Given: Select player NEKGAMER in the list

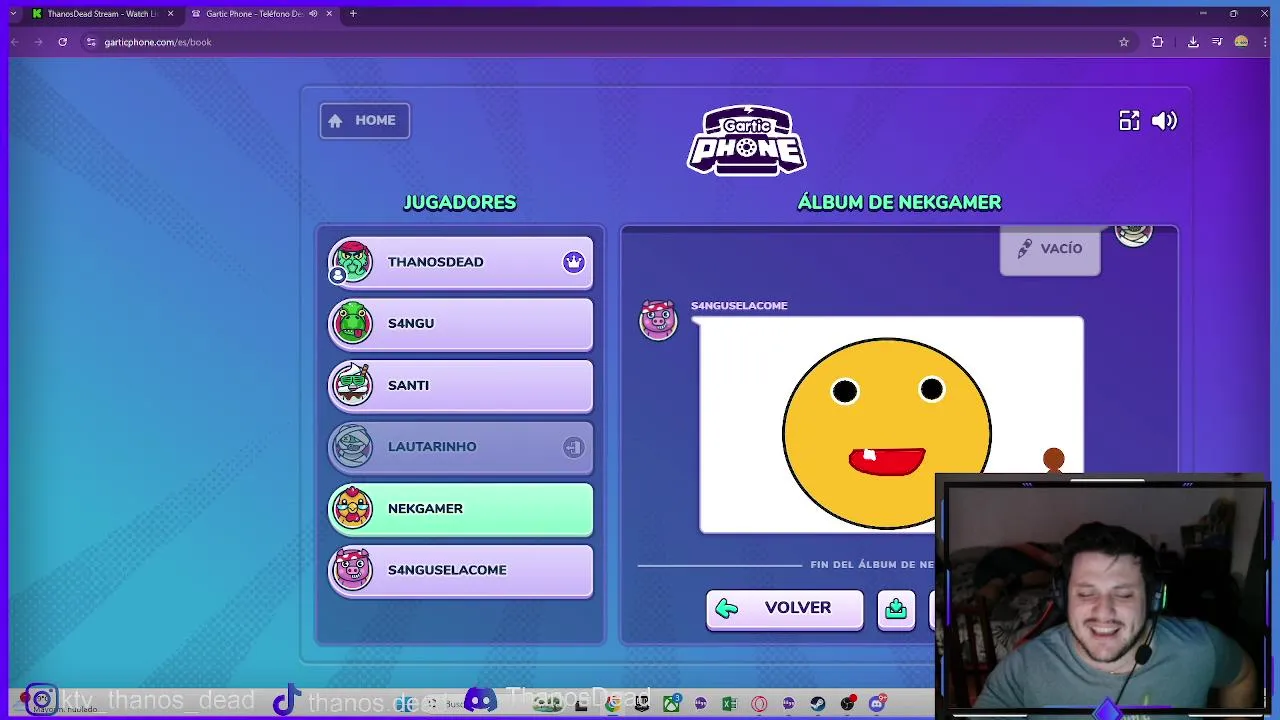Looking at the screenshot, I should [460, 509].
